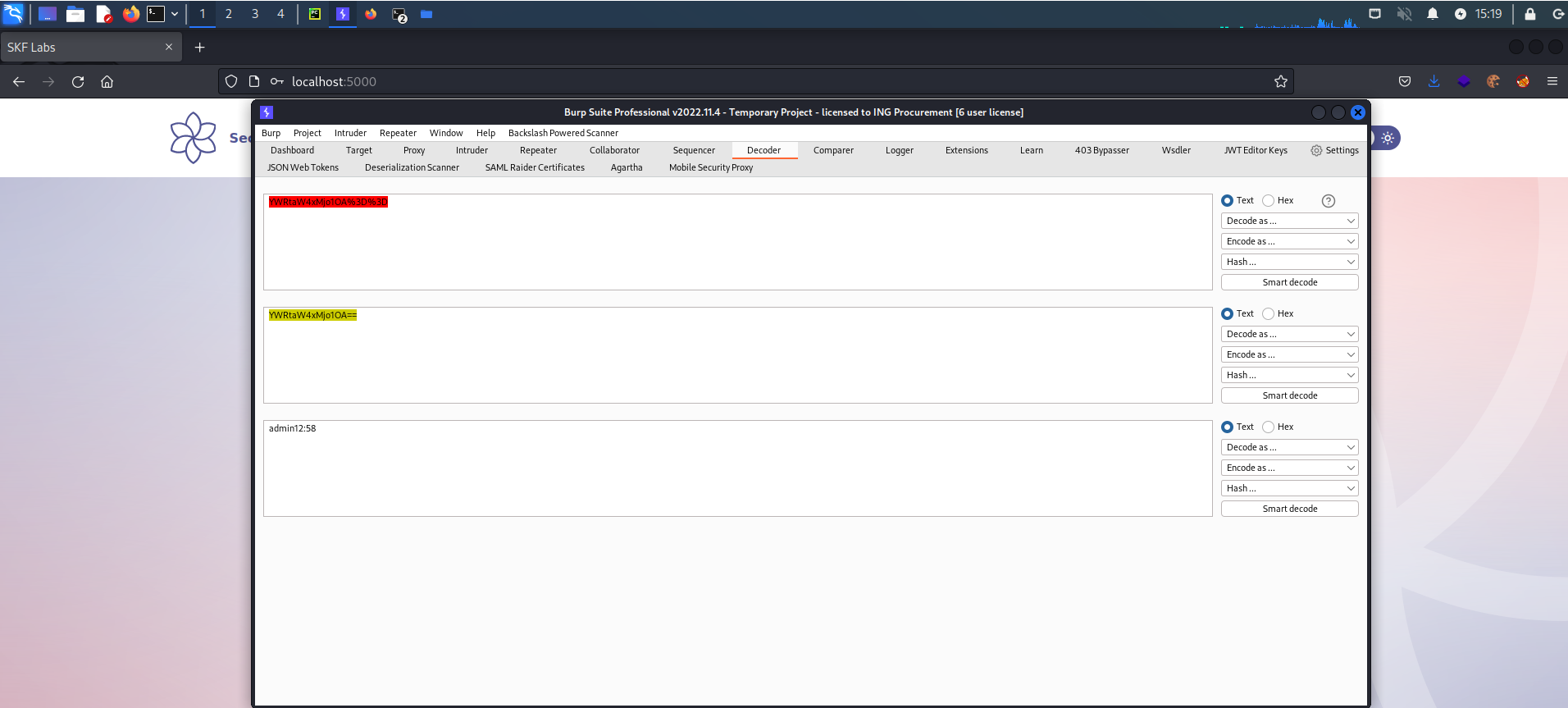
Task: Select Text mode for first decoder field
Action: [1228, 200]
